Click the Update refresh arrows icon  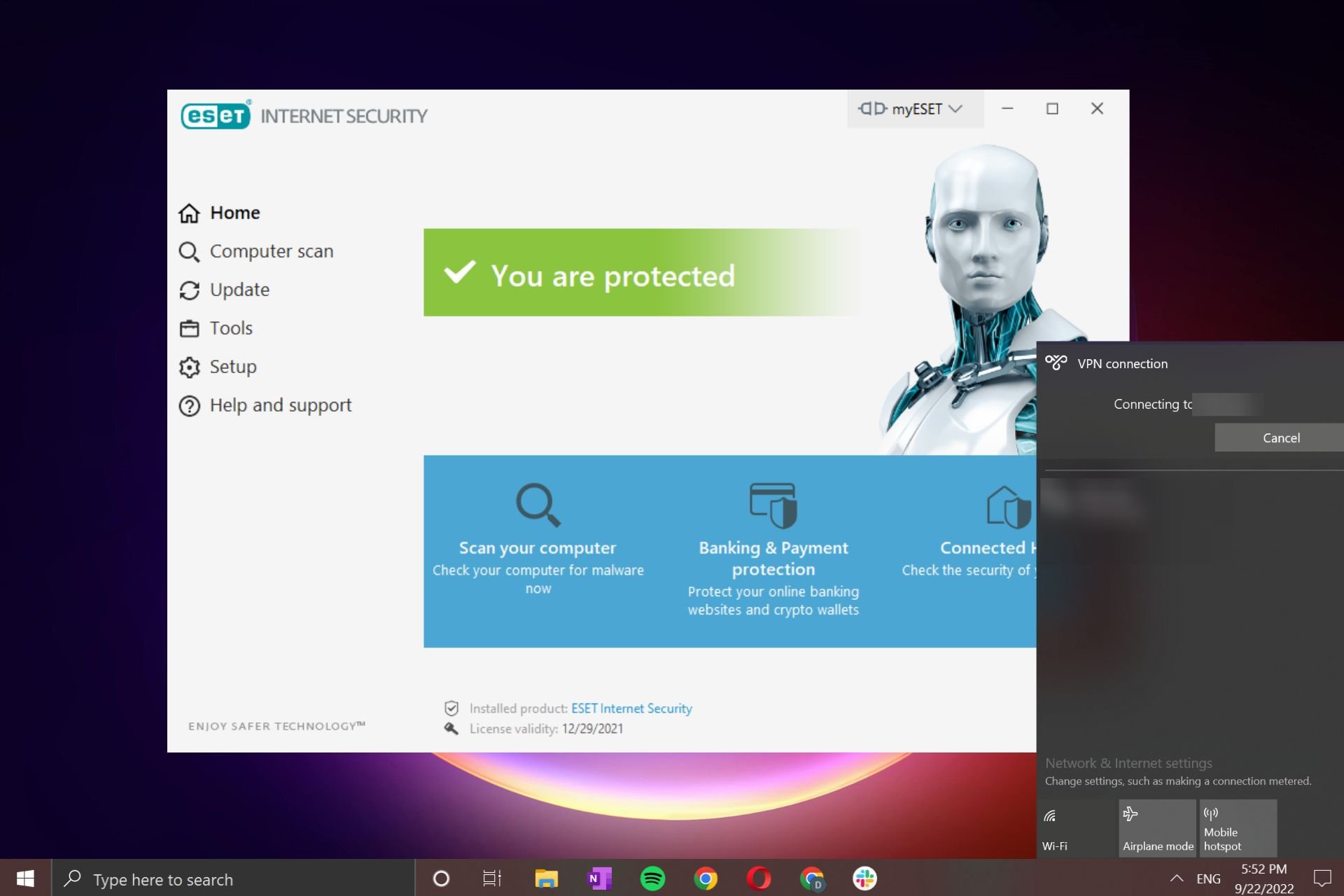tap(189, 290)
